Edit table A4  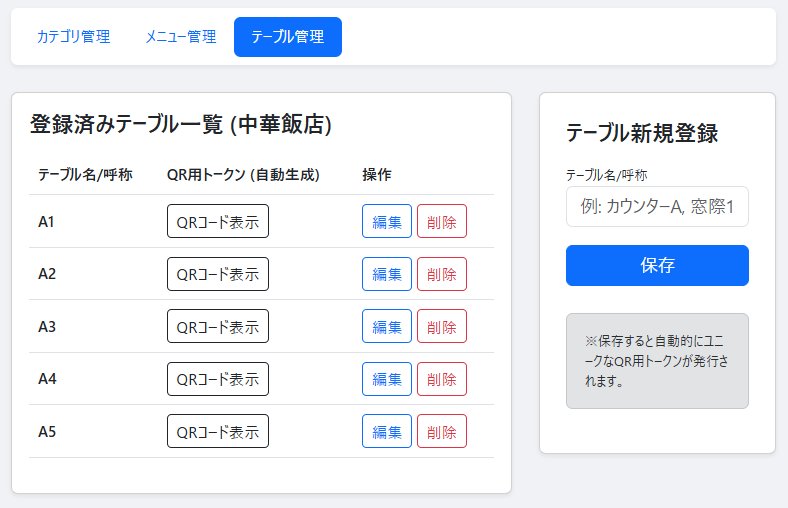pos(387,379)
